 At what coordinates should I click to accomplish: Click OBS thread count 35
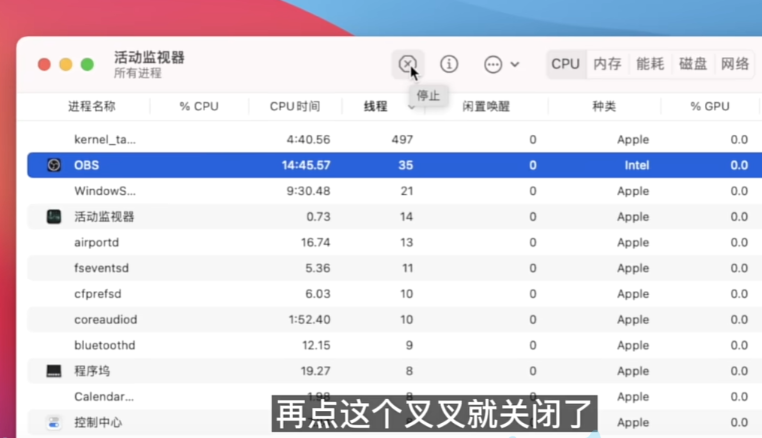point(406,165)
